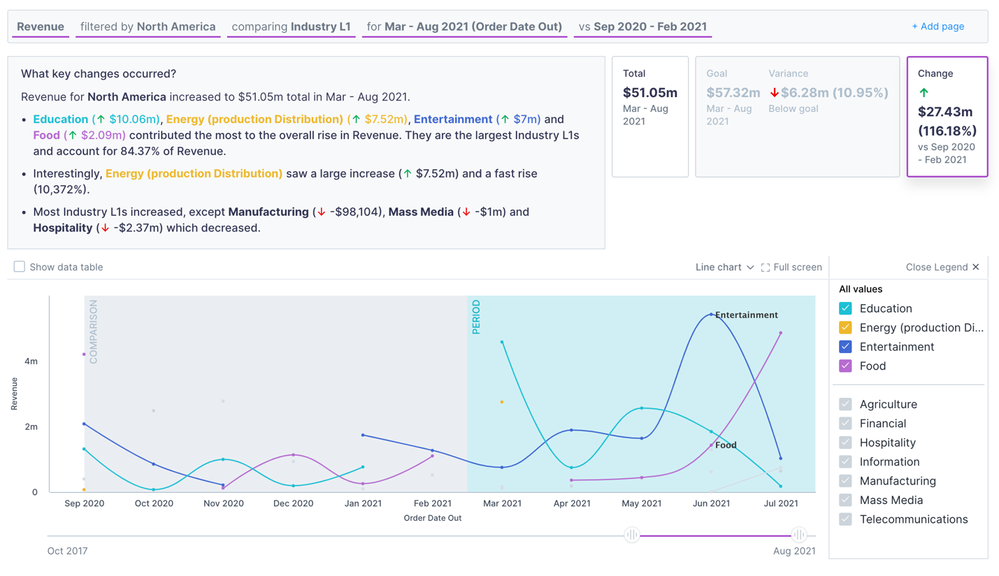Open the North America filter selector
This screenshot has width=999, height=576.
(x=148, y=27)
